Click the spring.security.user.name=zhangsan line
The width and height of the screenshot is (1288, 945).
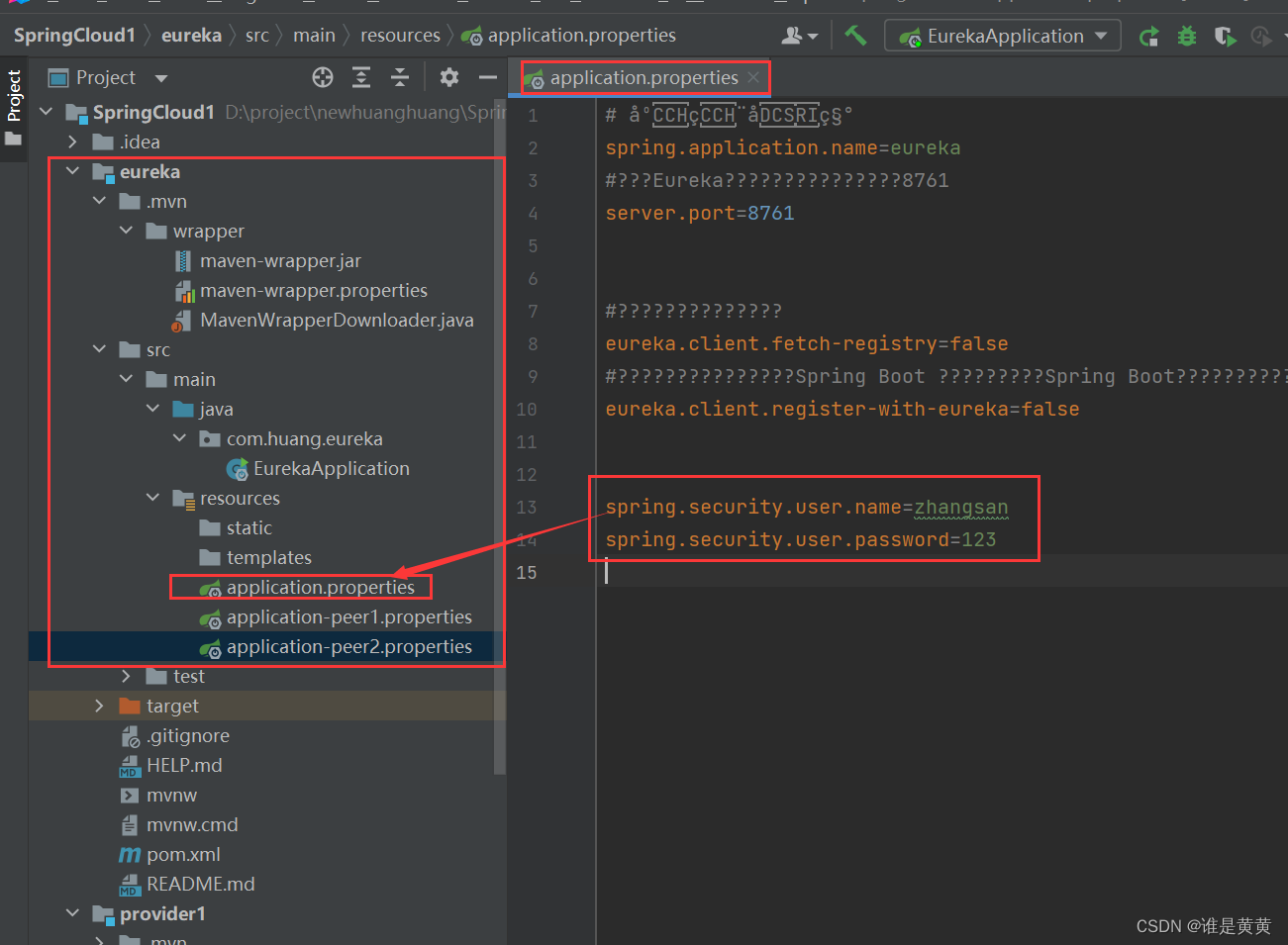click(807, 507)
